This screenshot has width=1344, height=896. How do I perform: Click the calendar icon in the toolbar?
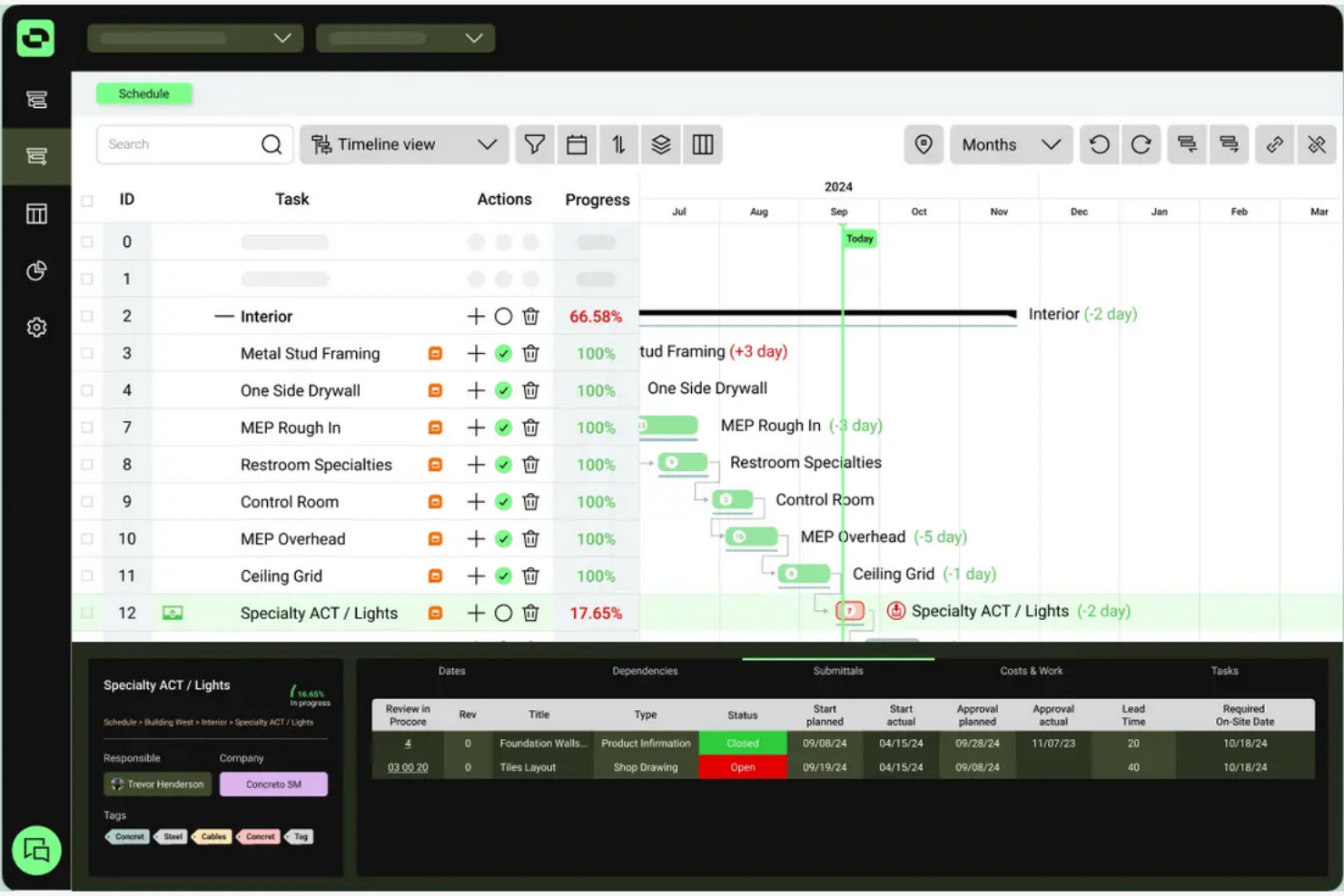point(577,144)
